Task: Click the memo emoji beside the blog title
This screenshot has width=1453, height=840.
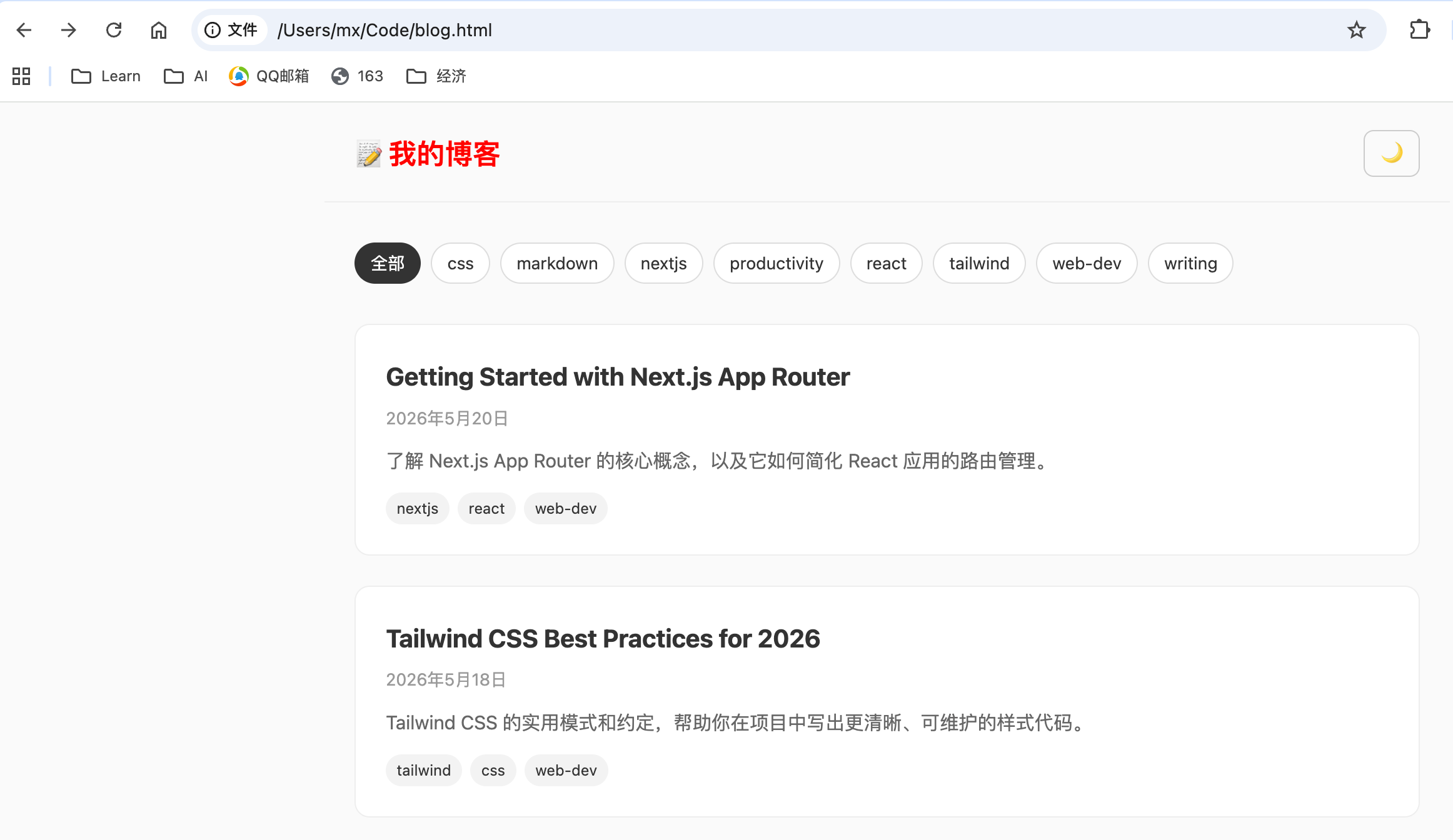Action: click(x=369, y=154)
